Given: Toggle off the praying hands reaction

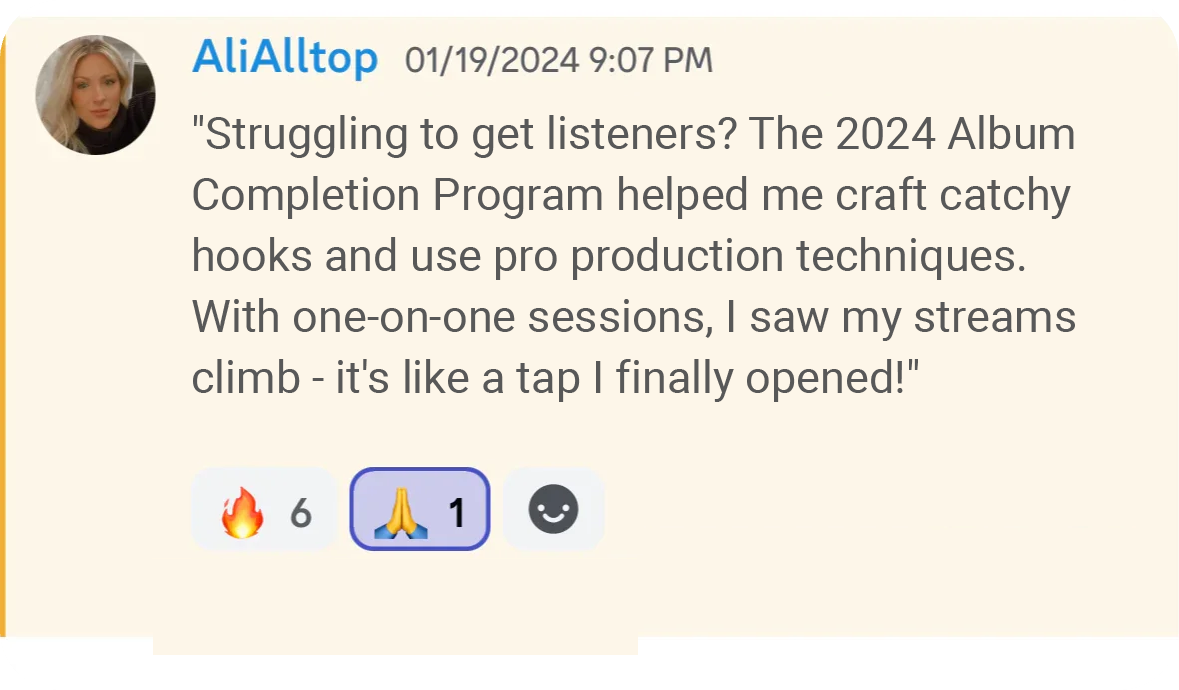Looking at the screenshot, I should click(x=420, y=510).
